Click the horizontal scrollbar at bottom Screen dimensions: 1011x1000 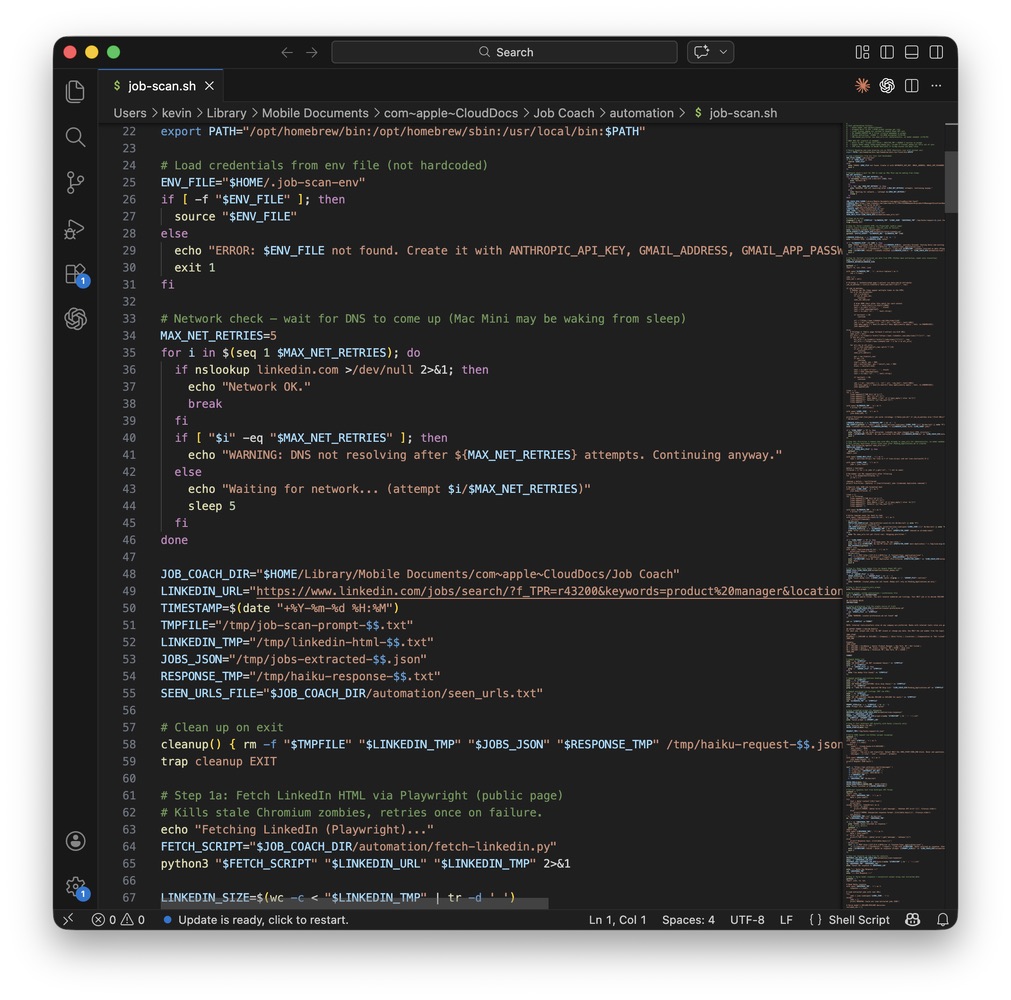355,904
